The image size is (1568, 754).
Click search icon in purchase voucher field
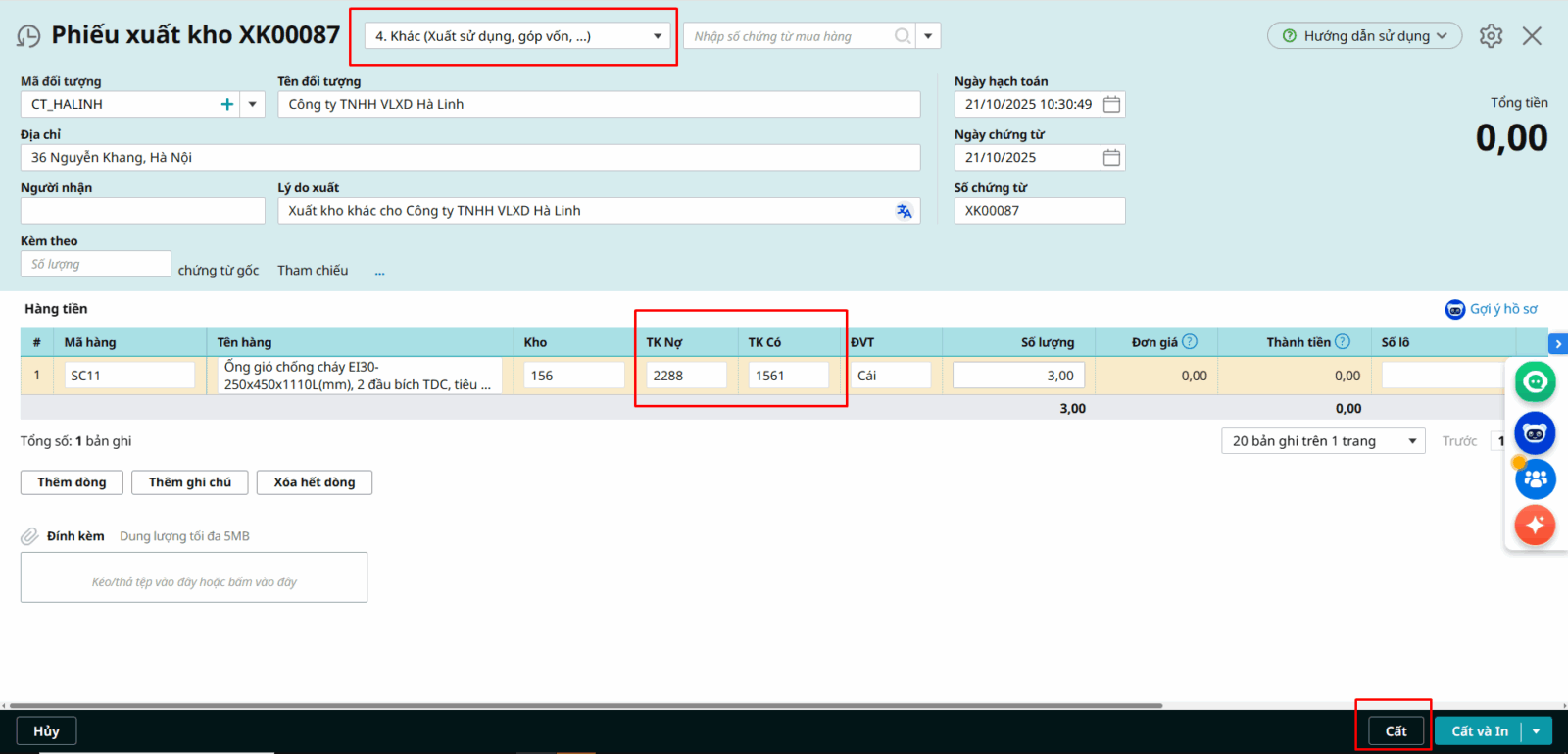[903, 36]
